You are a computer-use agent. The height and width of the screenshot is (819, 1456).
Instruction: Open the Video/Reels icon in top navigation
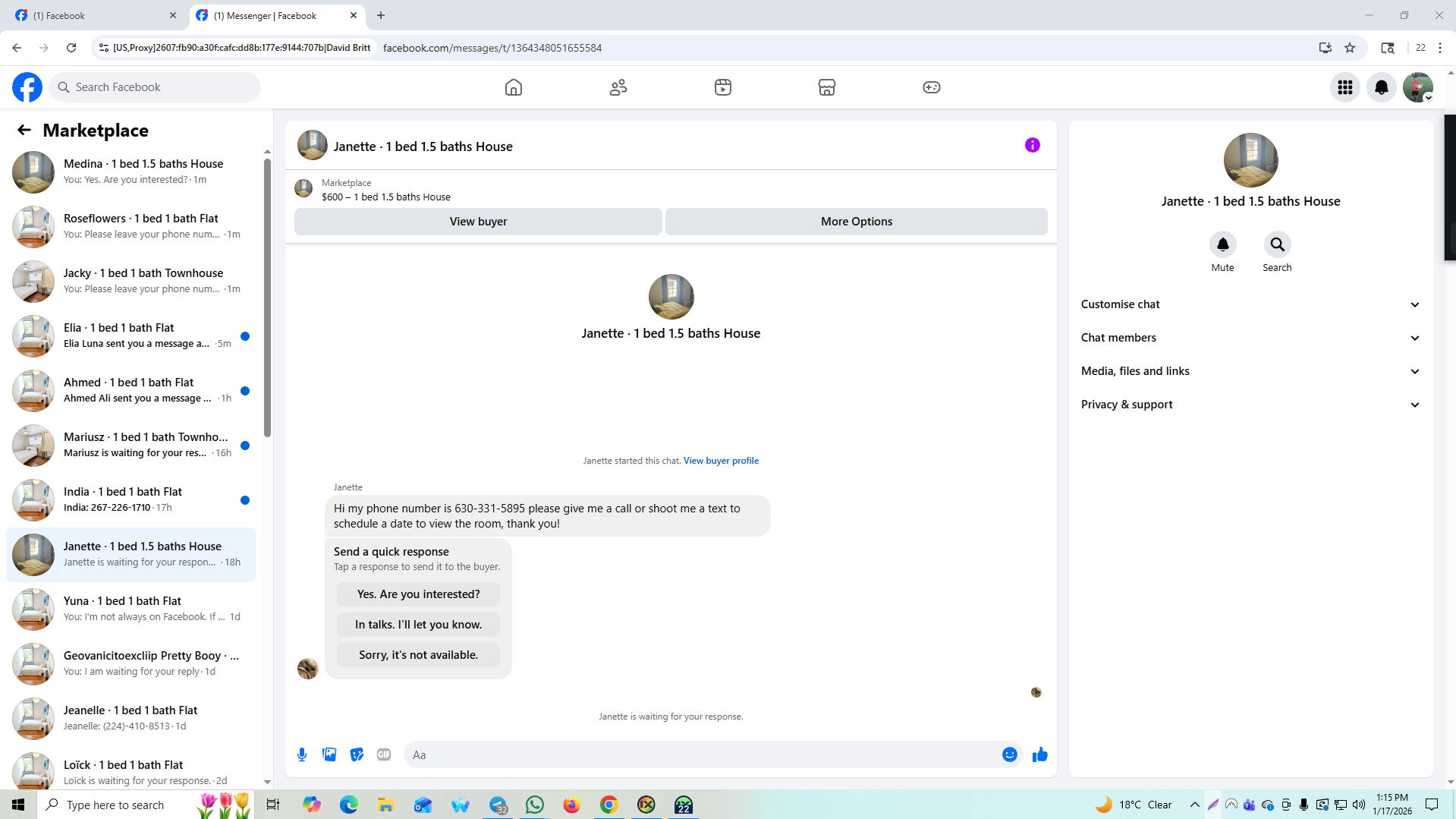pyautogui.click(x=723, y=87)
